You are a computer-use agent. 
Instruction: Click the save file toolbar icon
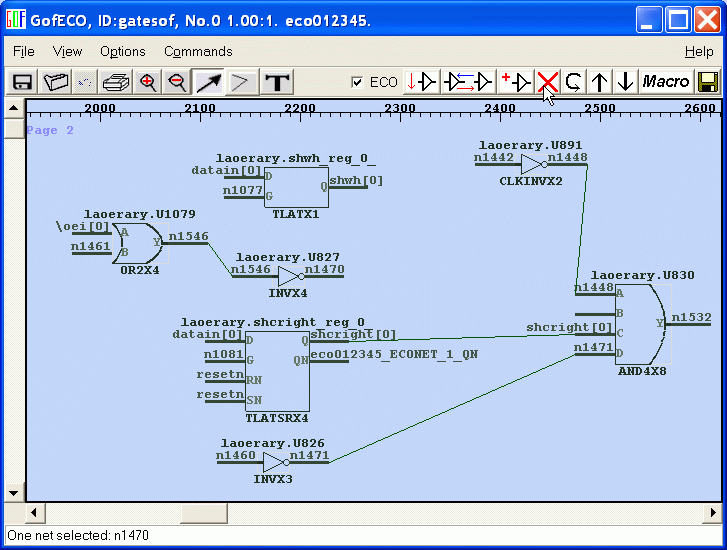pos(22,82)
